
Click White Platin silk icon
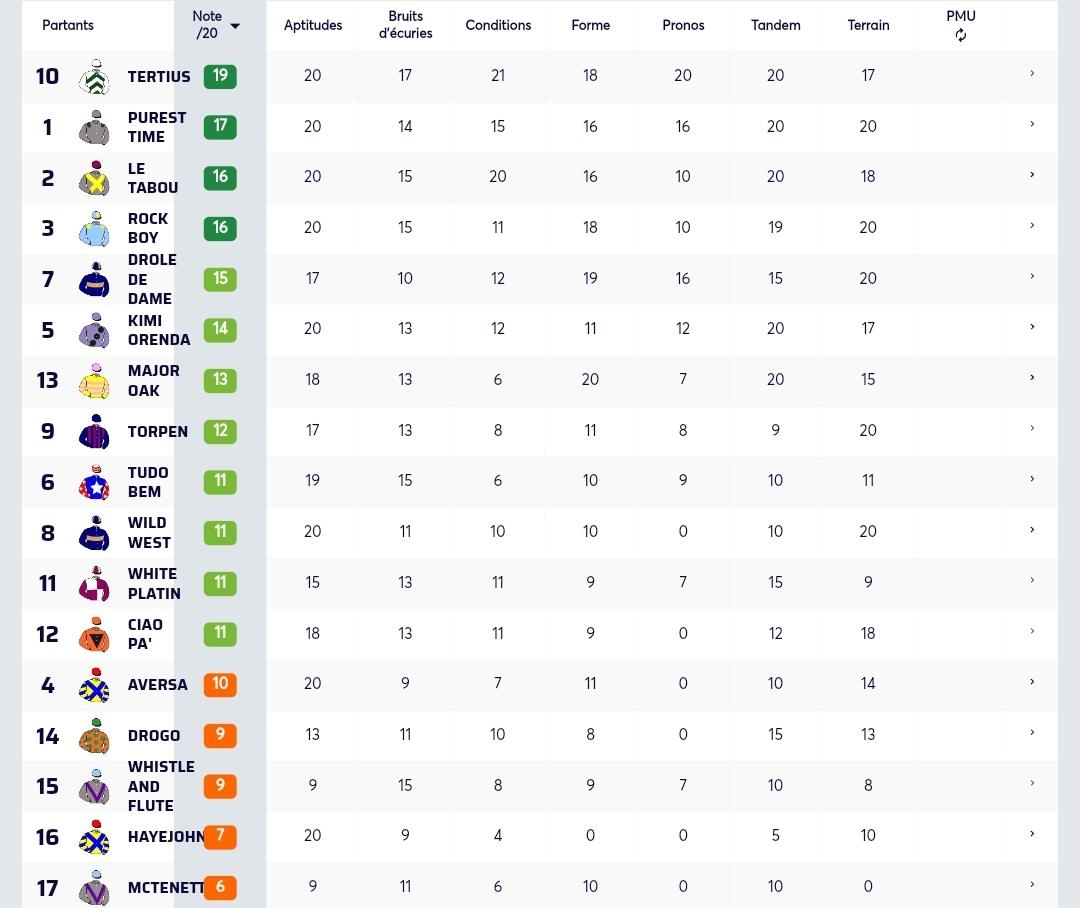click(x=95, y=584)
